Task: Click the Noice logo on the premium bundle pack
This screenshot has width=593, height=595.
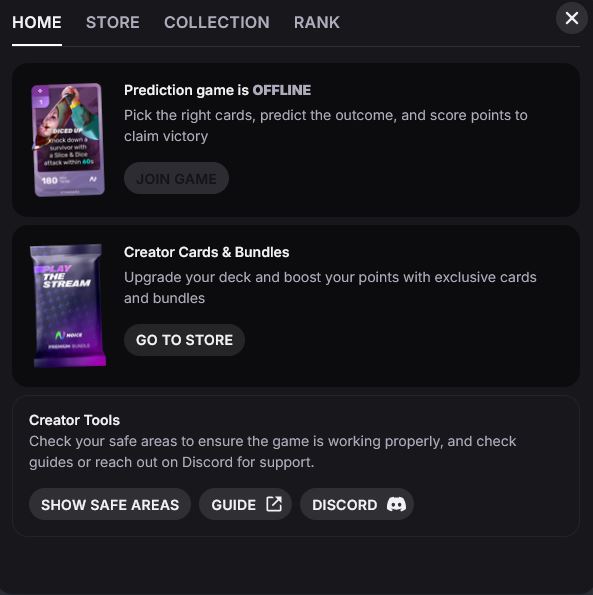Action: pos(68,335)
